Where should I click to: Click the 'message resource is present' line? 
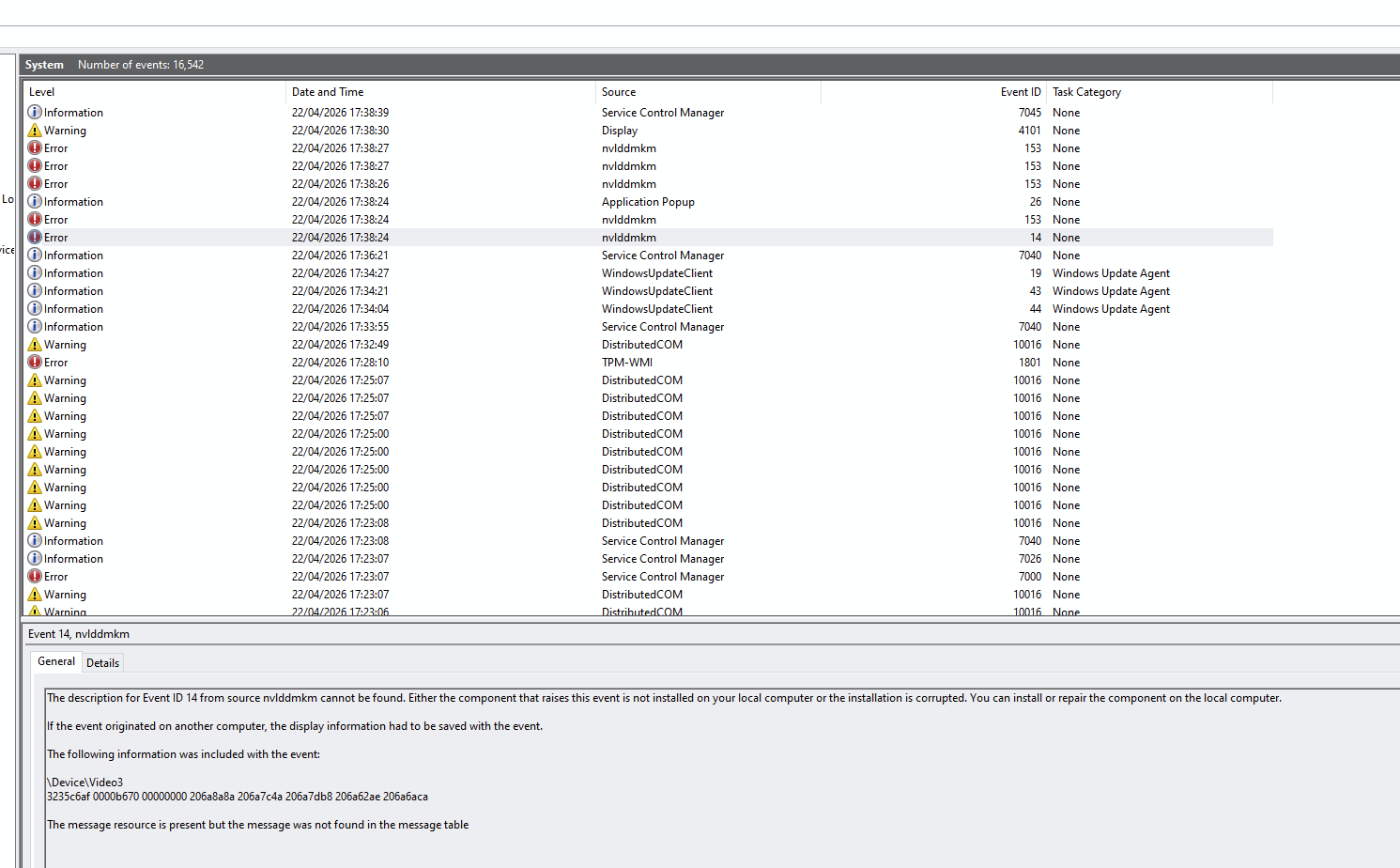[x=258, y=825]
